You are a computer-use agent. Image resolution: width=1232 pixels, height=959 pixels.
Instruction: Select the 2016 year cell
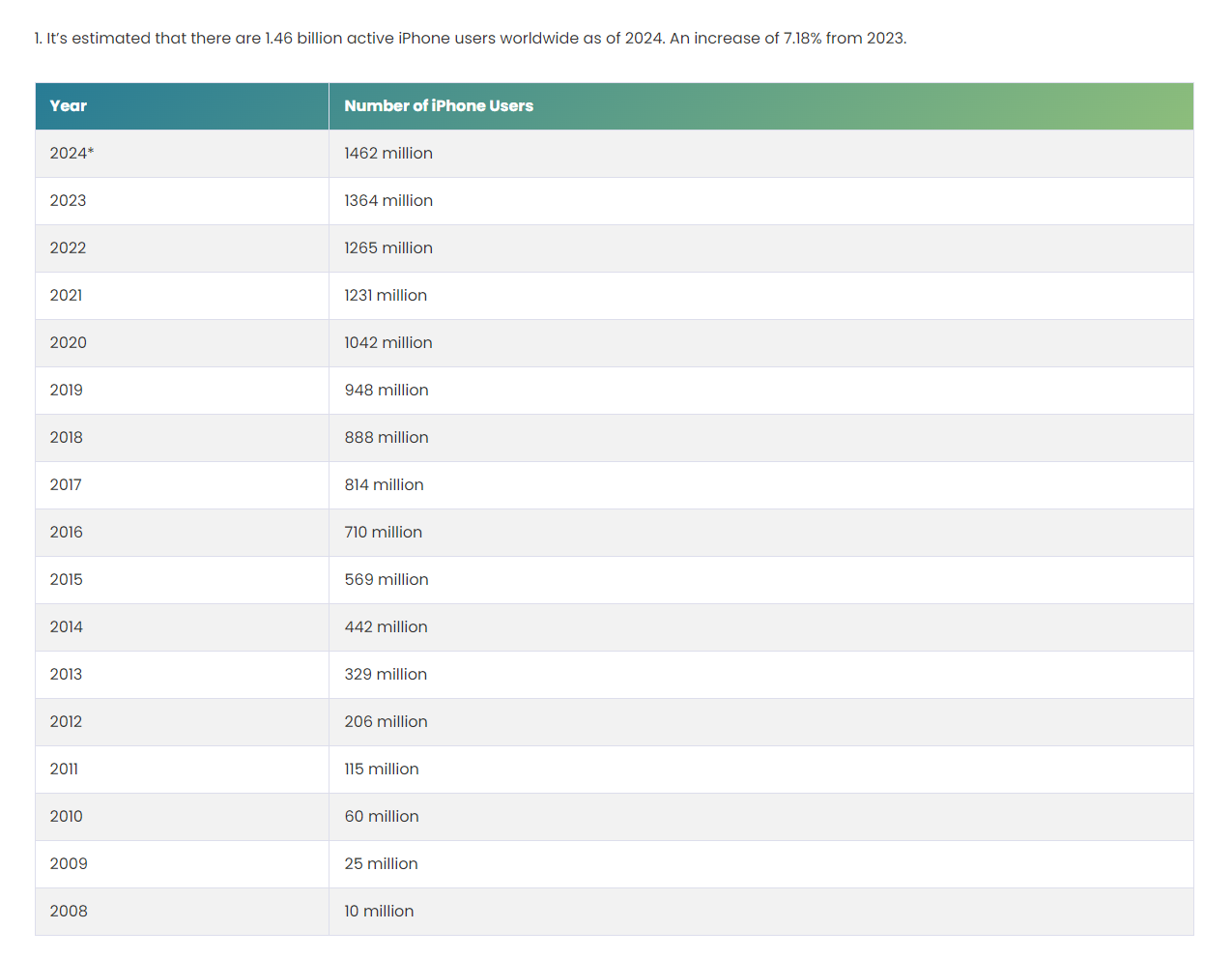coord(67,533)
